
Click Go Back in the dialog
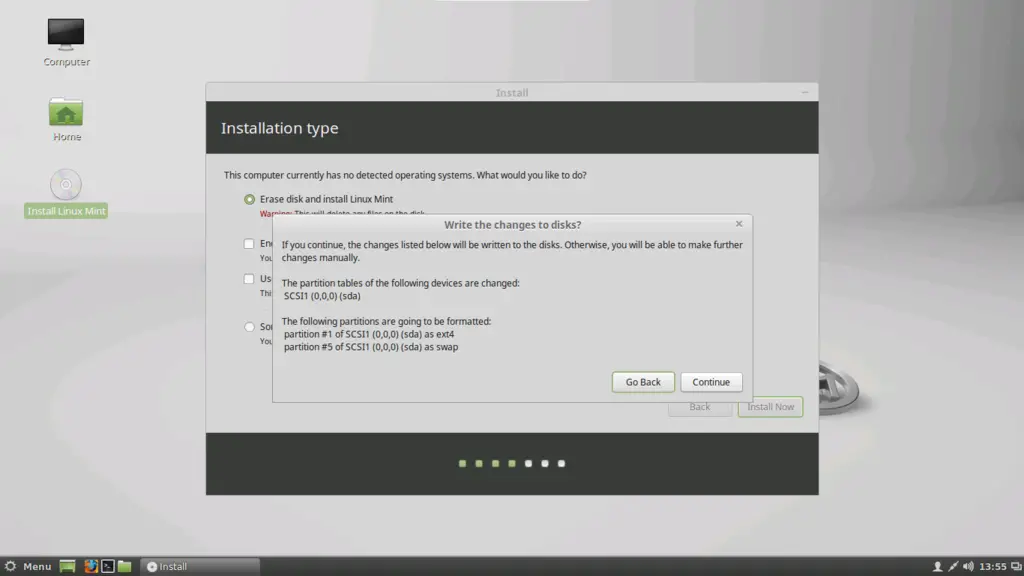[x=643, y=382]
